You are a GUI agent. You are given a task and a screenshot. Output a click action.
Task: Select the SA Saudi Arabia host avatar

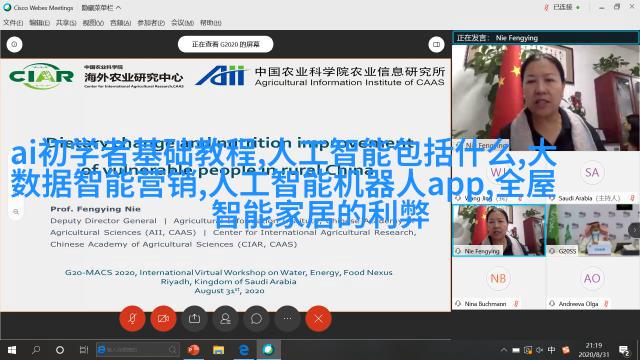tap(592, 172)
